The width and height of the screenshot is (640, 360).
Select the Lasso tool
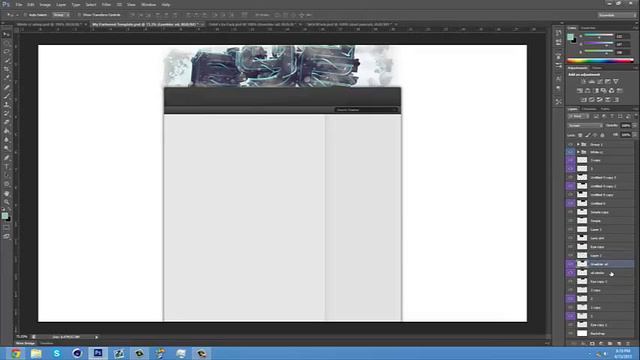7,52
